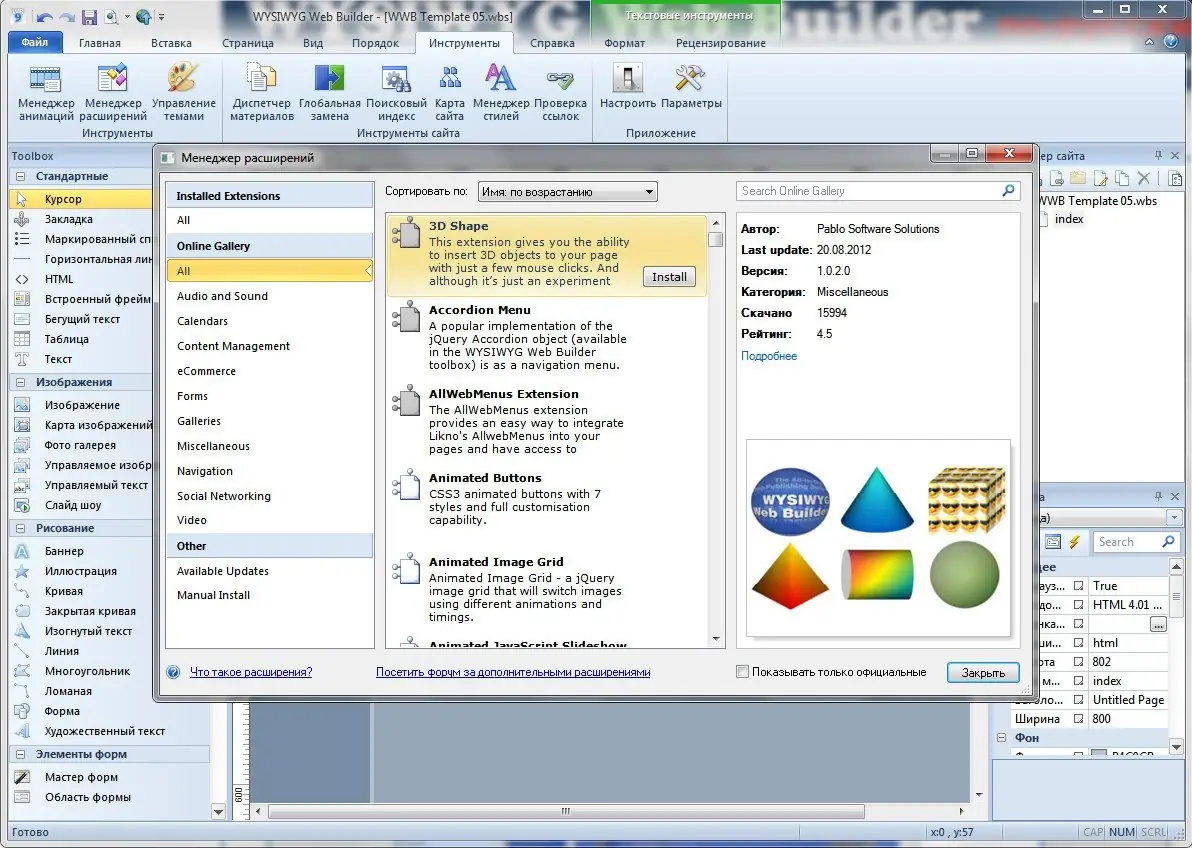Click Менеджер расширений in the ribbon
1192x848 pixels.
pyautogui.click(x=113, y=93)
